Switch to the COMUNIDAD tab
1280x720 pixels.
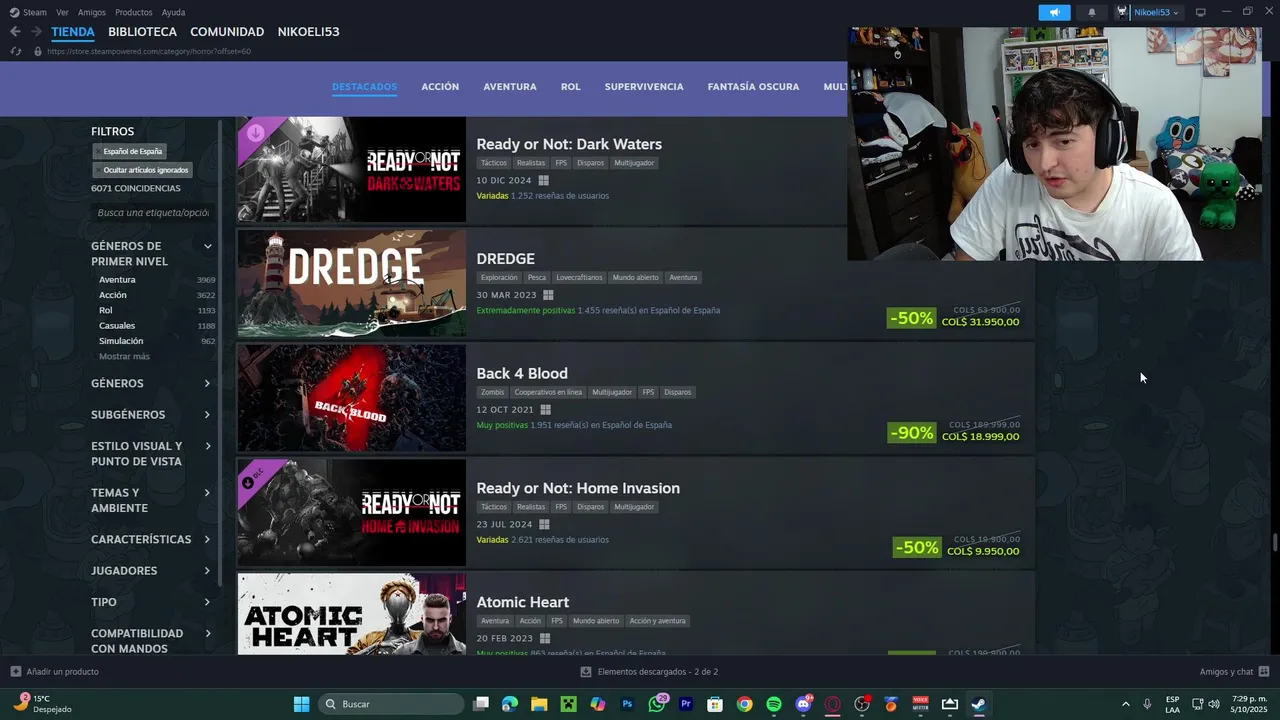click(227, 32)
